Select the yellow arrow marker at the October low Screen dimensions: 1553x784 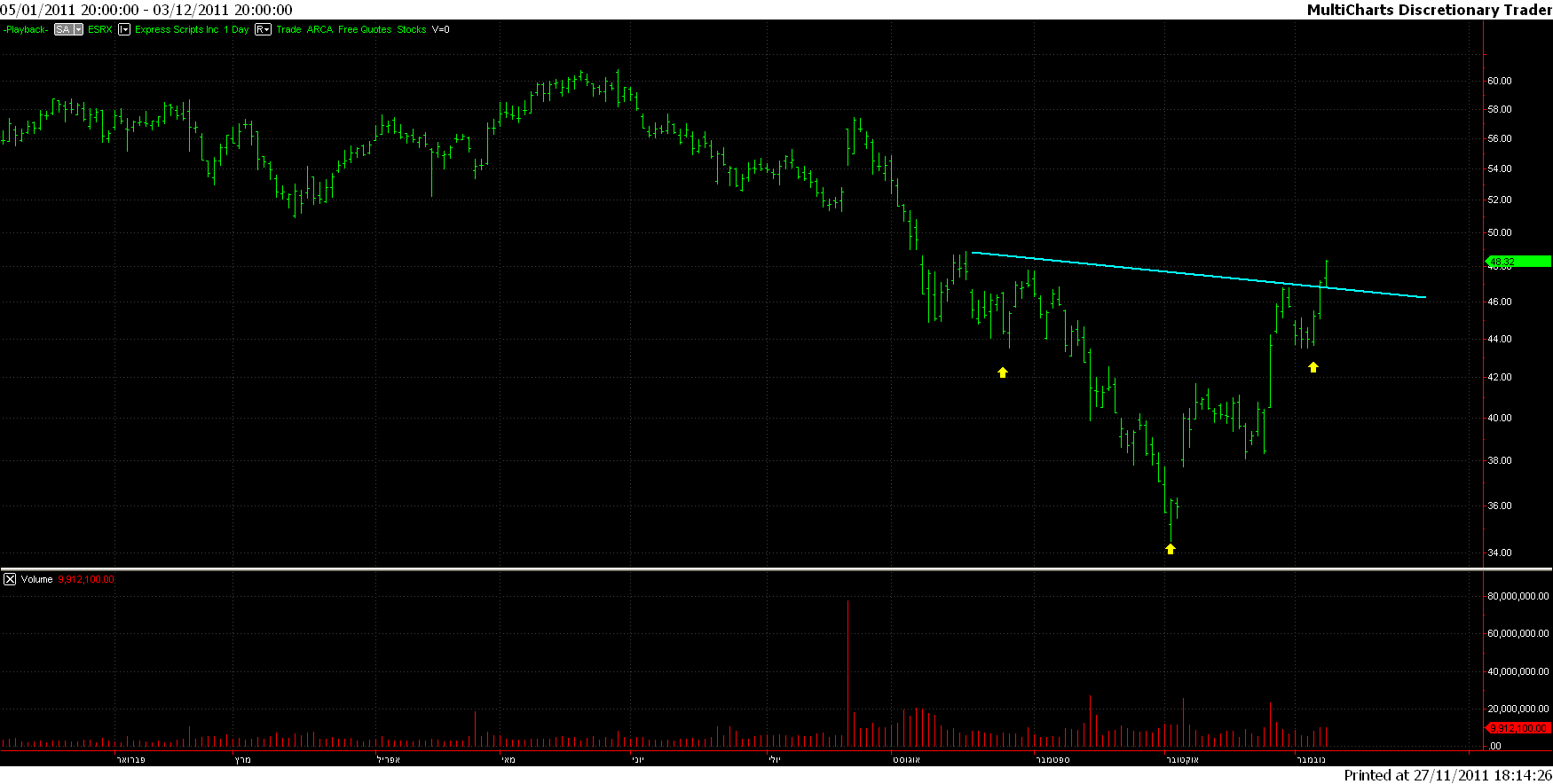(x=1171, y=549)
